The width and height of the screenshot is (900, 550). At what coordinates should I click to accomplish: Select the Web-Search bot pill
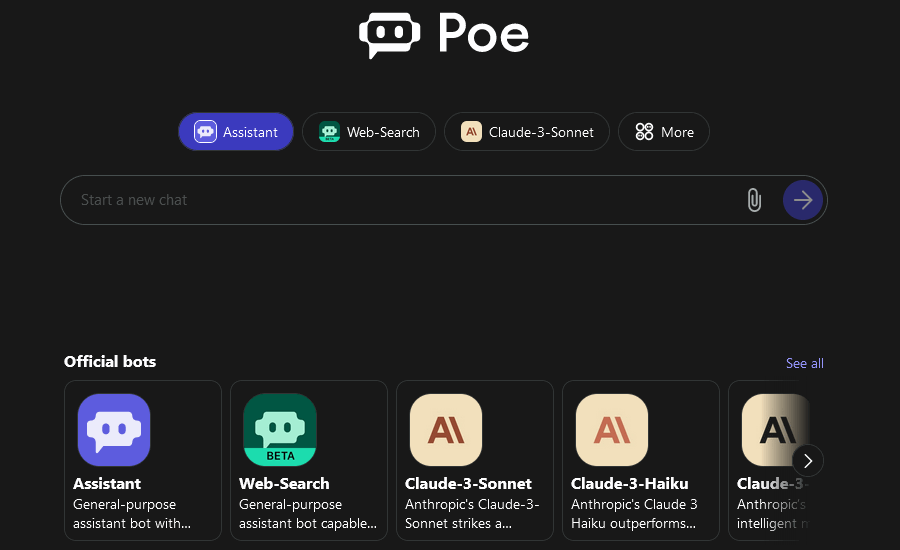(368, 132)
